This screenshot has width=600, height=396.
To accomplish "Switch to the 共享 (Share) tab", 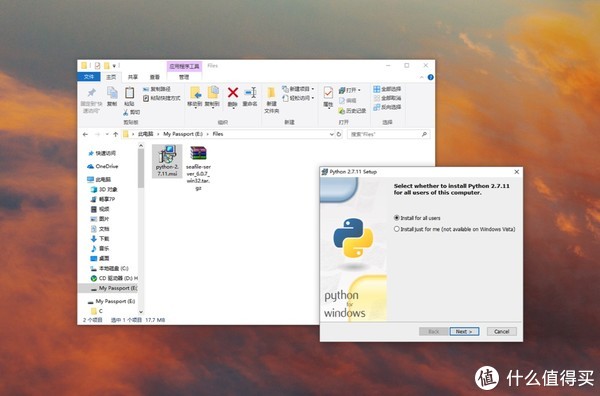I will [x=133, y=77].
